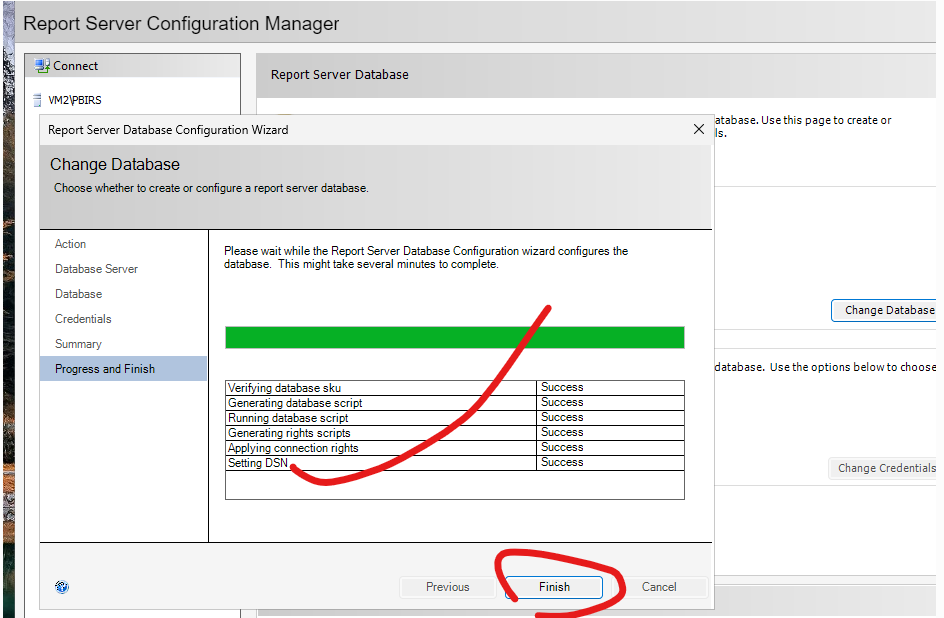Open help via the globe icon in the wizard
Viewport: 944px width, 618px height.
pos(62,587)
